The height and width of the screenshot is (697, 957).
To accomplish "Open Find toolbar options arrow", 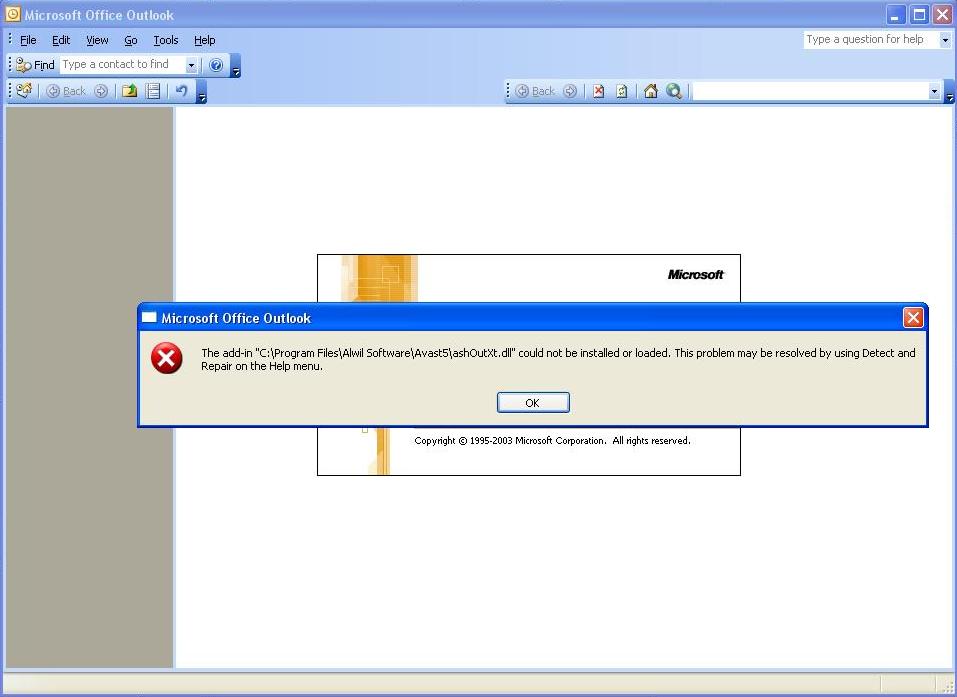I will [x=236, y=66].
